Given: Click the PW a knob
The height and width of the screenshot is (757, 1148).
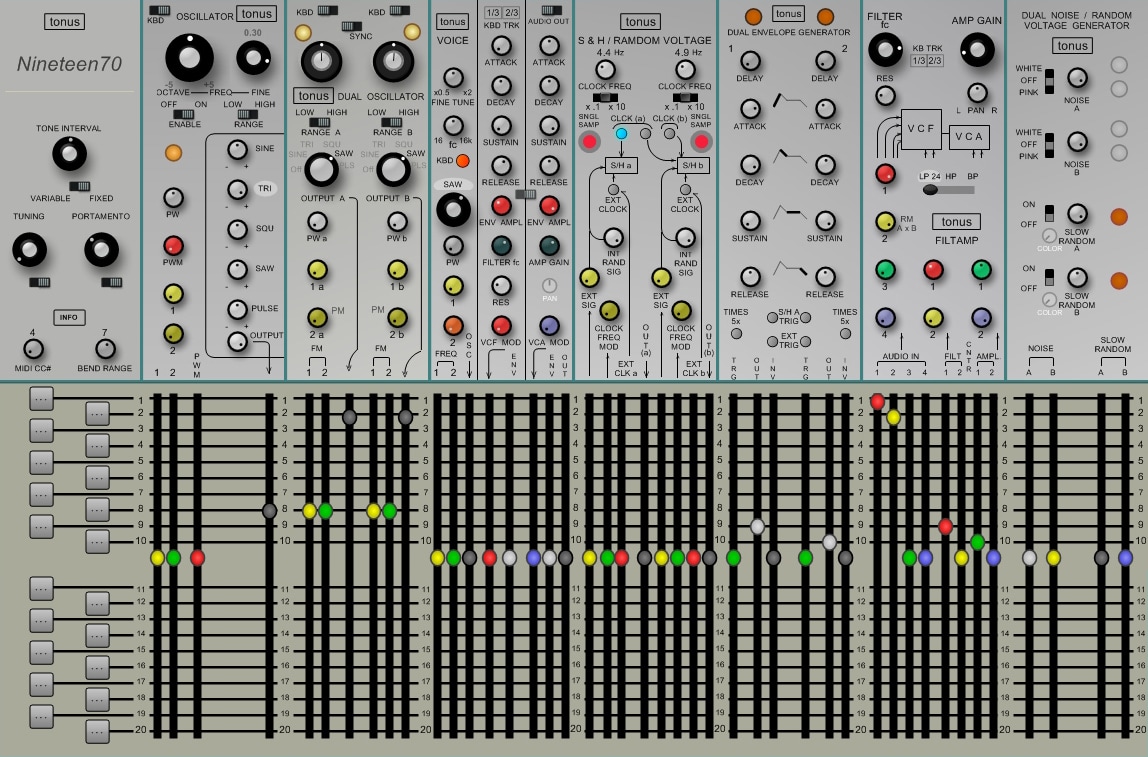Looking at the screenshot, I should pyautogui.click(x=317, y=222).
